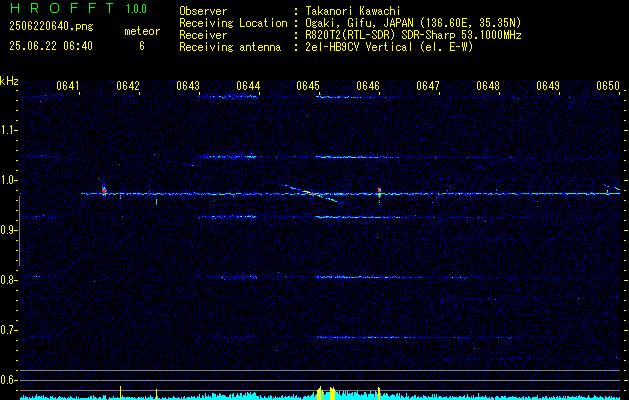Click the 0649 time axis label
This screenshot has width=629, height=400.
tap(548, 85)
